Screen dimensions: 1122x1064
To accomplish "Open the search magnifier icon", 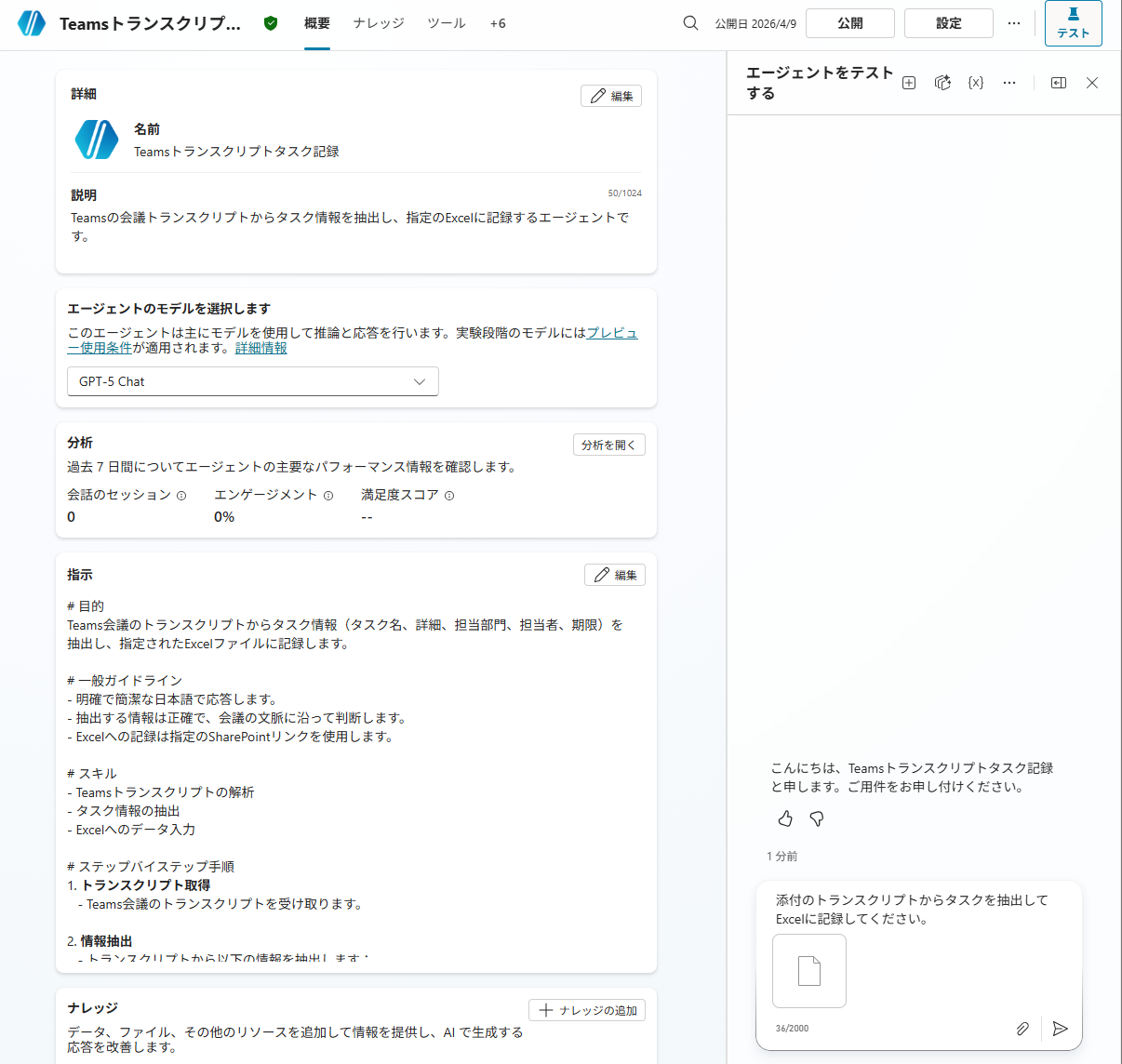I will (x=690, y=23).
